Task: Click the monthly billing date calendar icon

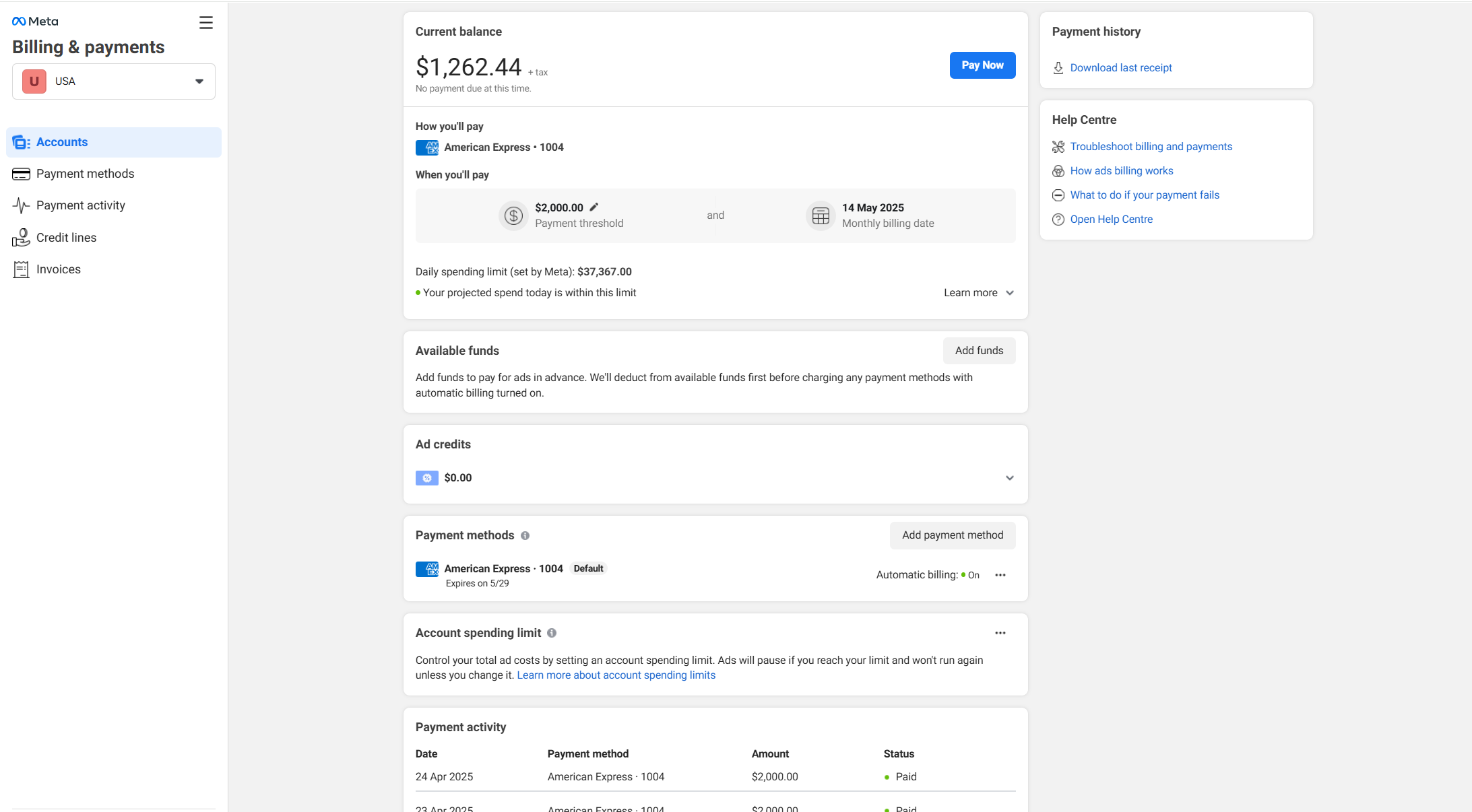Action: 821,216
